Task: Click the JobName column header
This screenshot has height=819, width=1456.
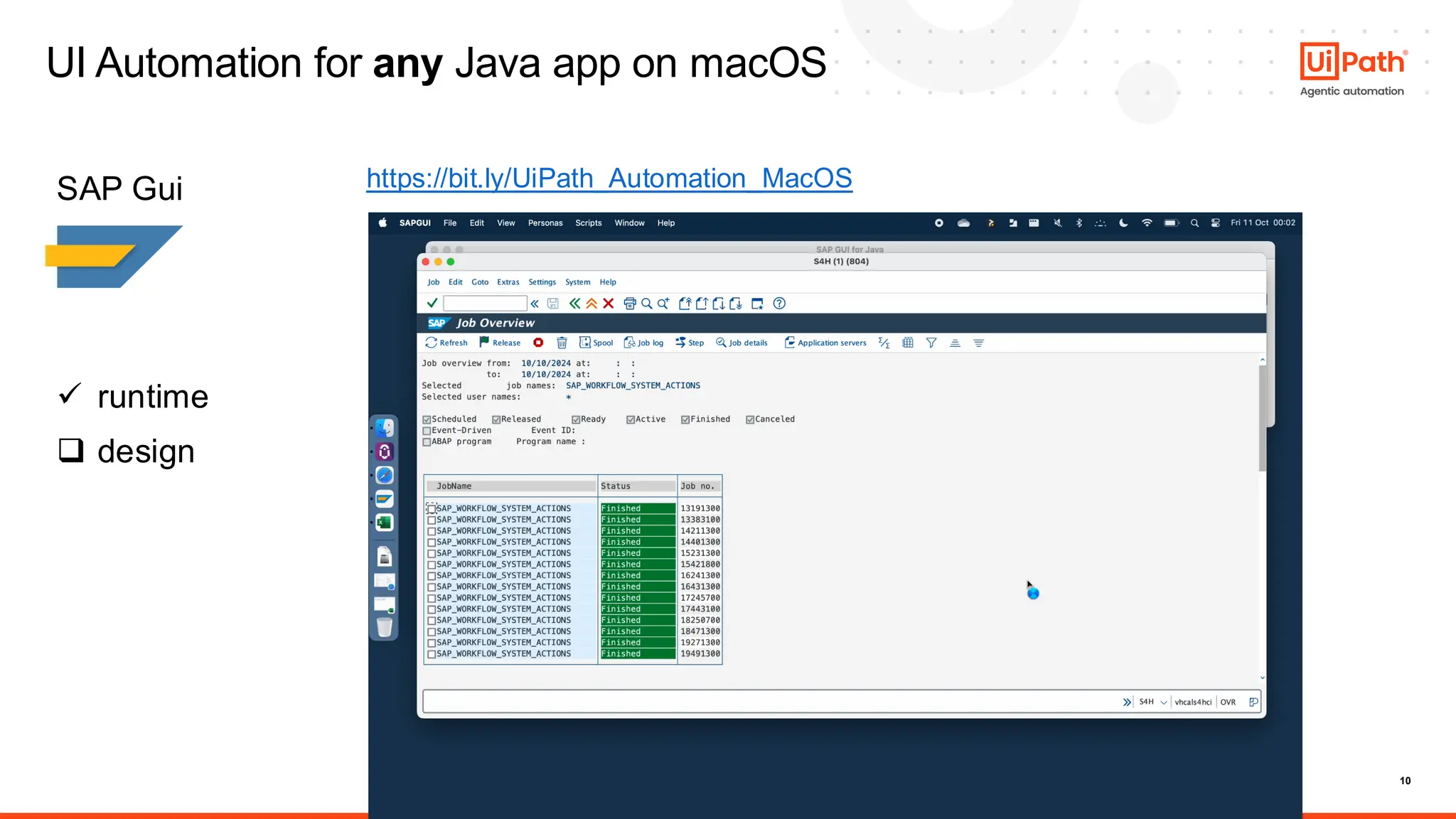Action: pyautogui.click(x=510, y=486)
